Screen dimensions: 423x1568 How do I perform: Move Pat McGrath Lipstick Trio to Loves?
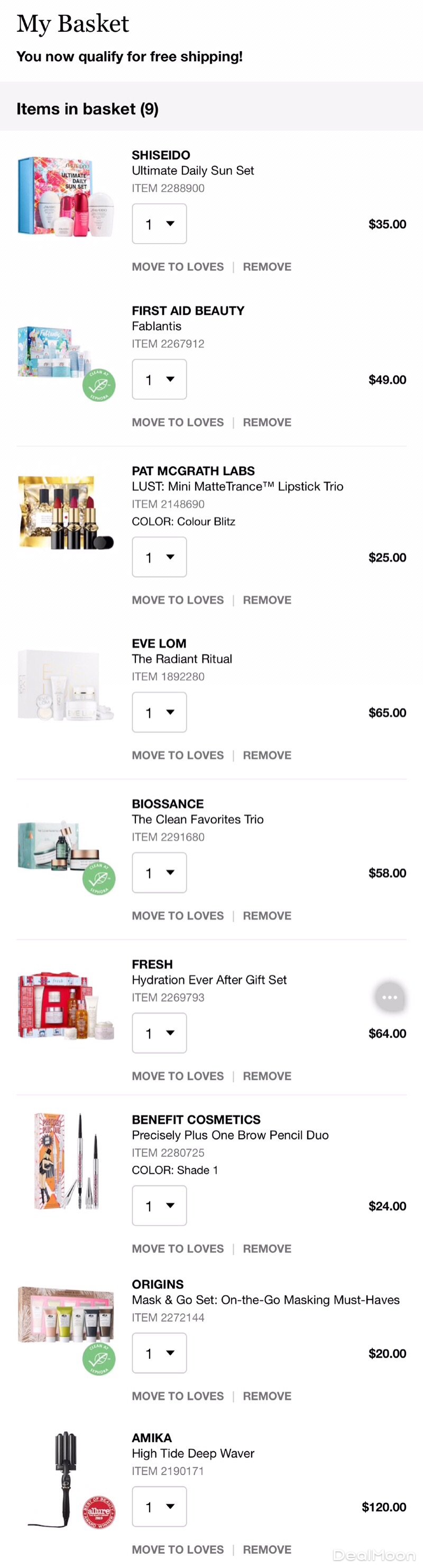pyautogui.click(x=178, y=600)
